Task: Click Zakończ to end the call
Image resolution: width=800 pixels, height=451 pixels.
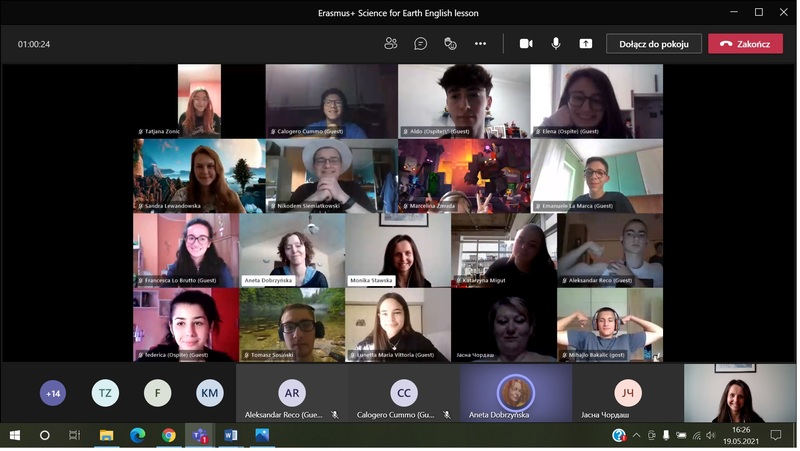Action: (x=745, y=44)
